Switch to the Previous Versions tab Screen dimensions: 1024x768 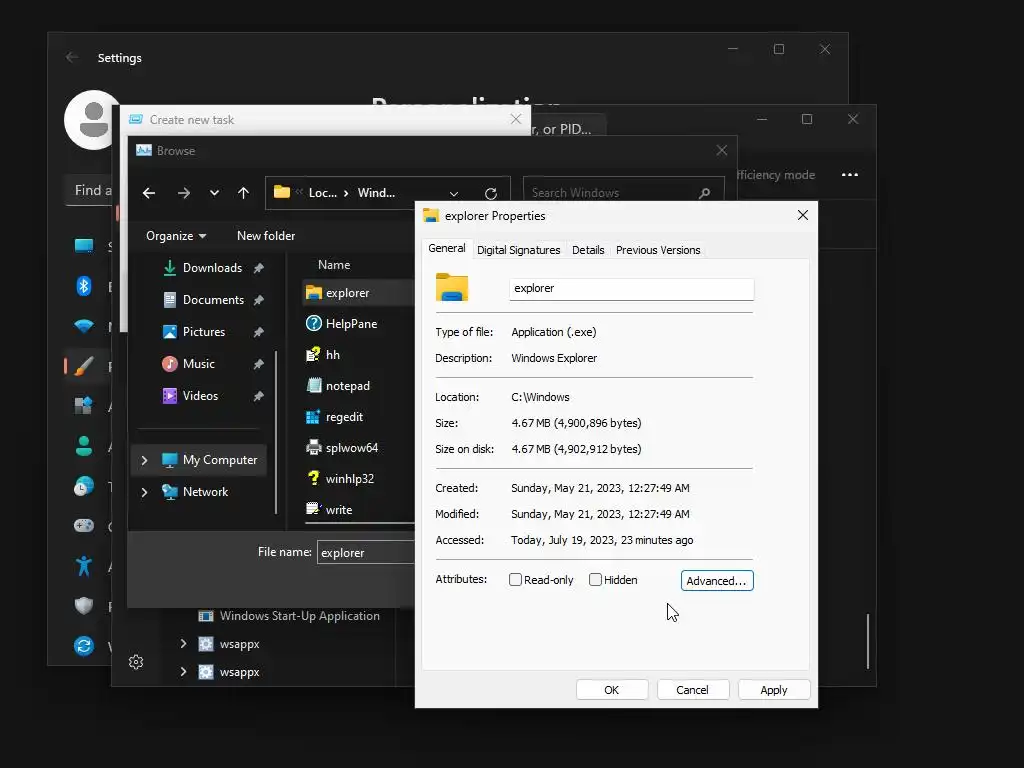pos(658,250)
